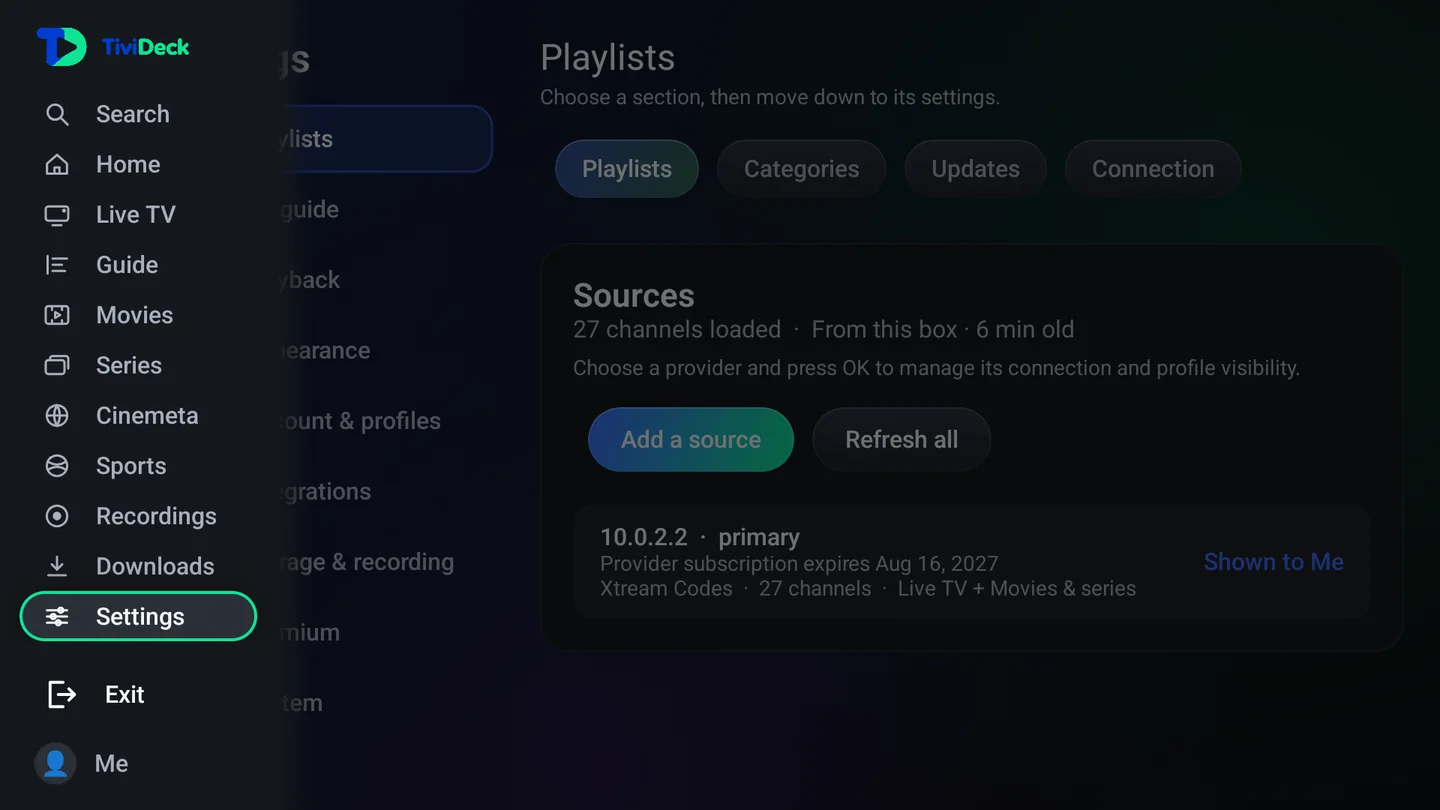
Task: Click '27 channels loaded' status text
Action: point(677,329)
